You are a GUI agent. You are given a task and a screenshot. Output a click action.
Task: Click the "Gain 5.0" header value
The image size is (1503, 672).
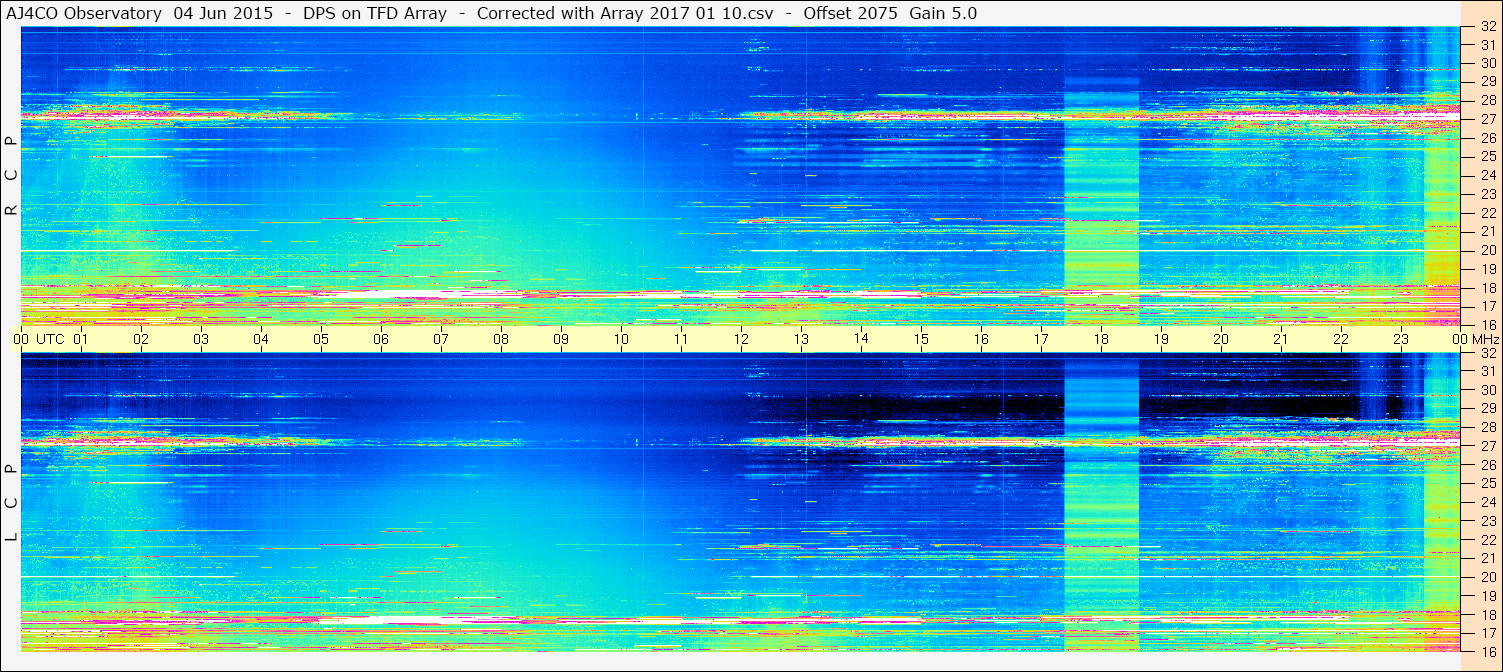click(x=943, y=13)
